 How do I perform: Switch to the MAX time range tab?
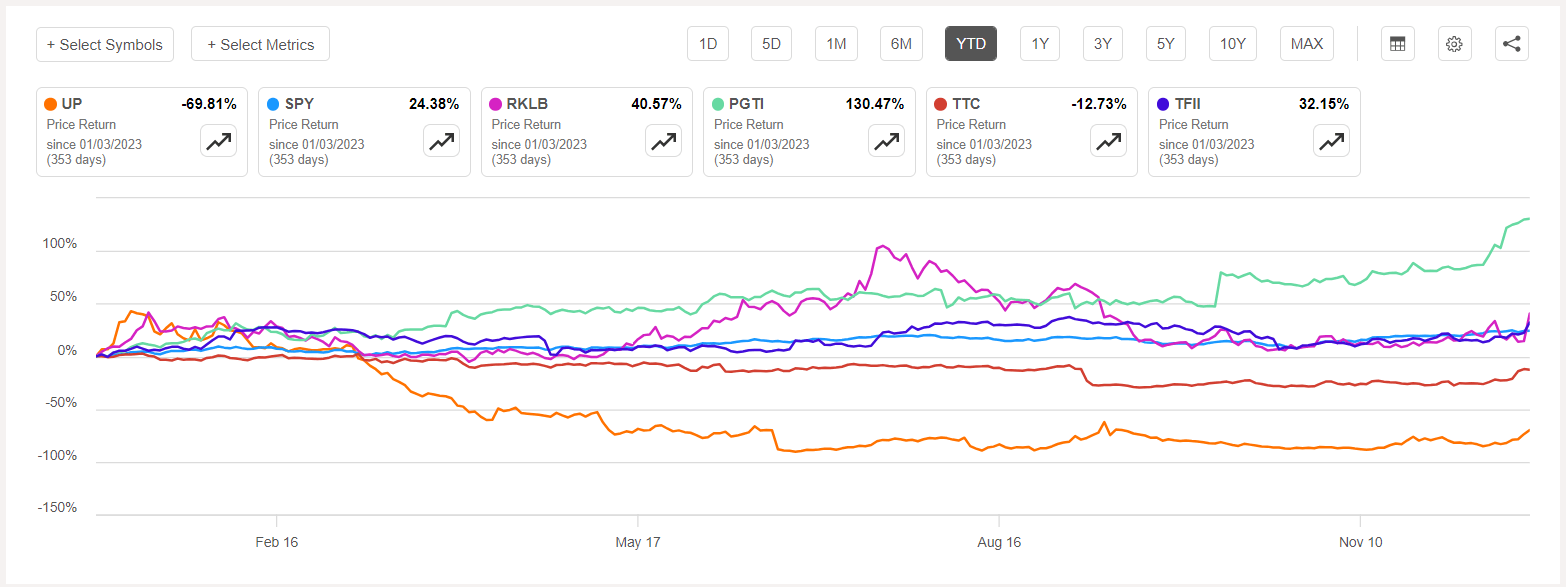coord(1306,43)
